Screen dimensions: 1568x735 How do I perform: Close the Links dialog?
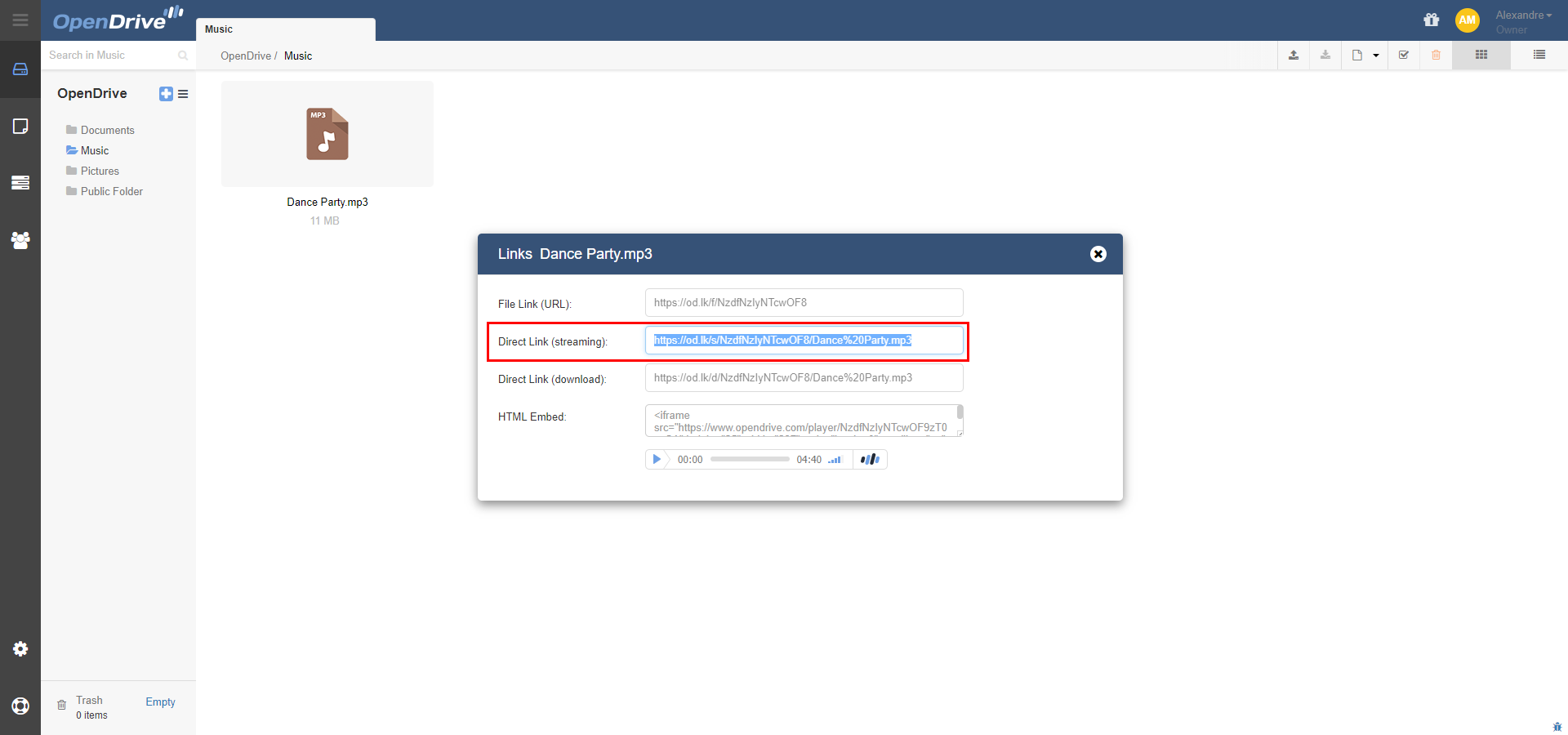[1098, 254]
